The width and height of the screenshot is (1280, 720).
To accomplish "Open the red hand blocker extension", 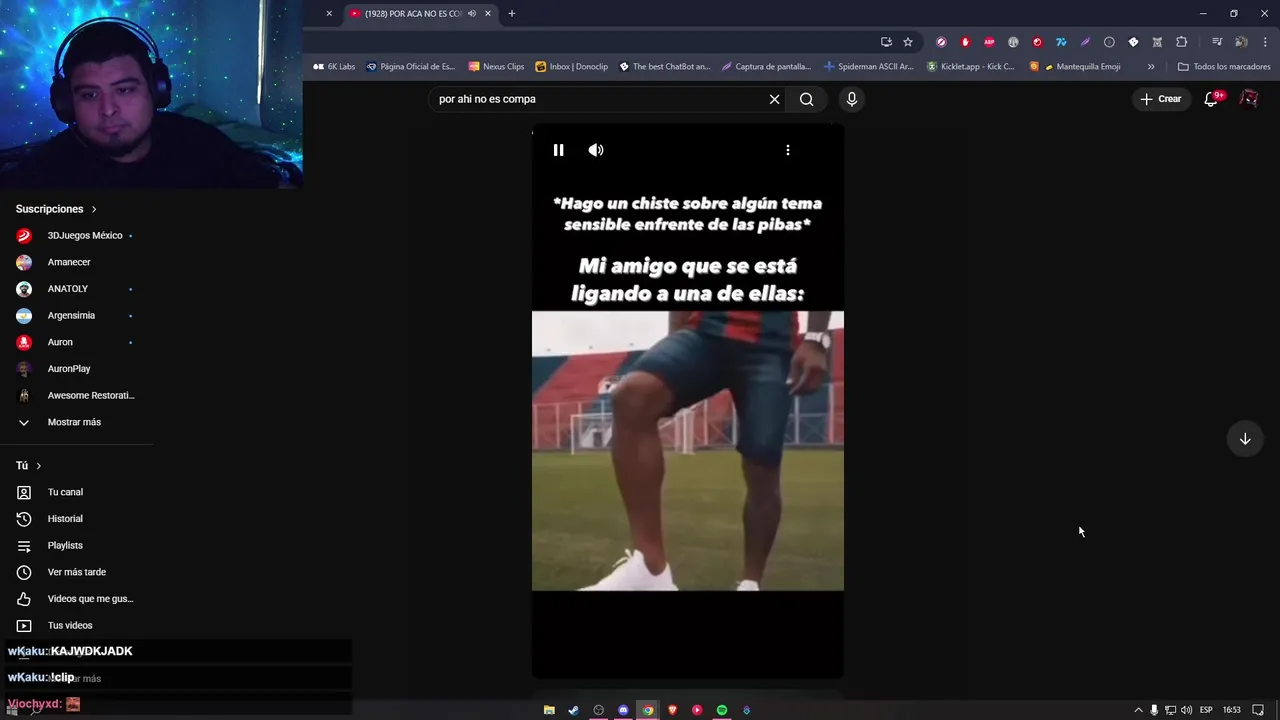I will 965,42.
